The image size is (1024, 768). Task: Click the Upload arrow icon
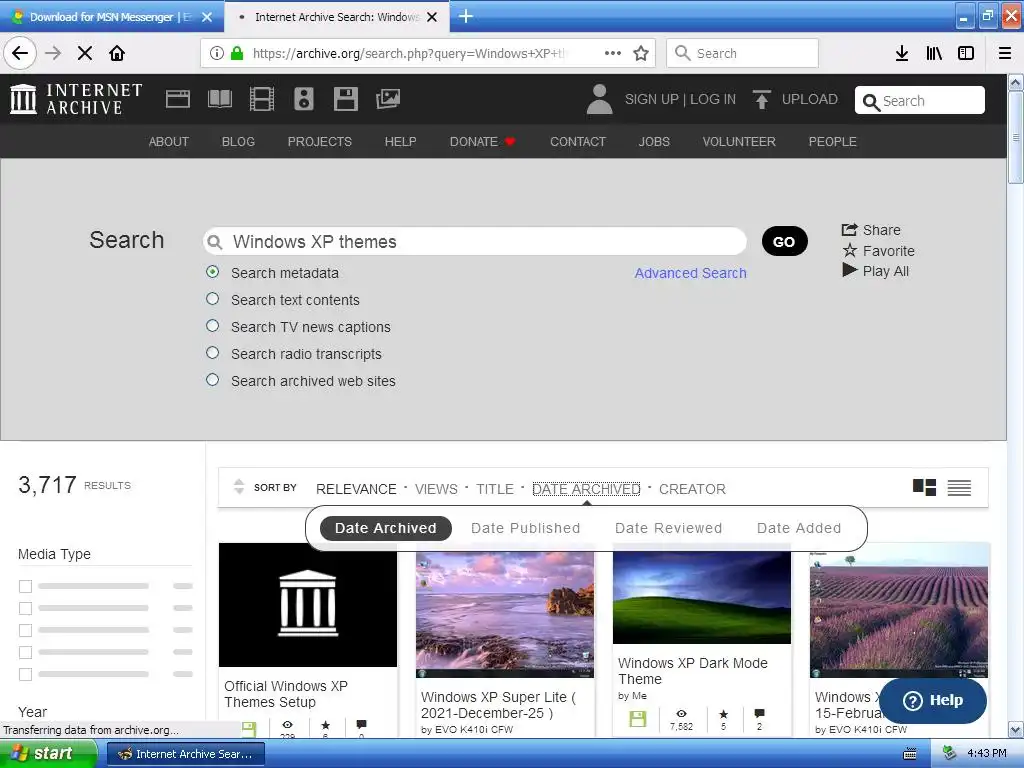click(x=761, y=99)
